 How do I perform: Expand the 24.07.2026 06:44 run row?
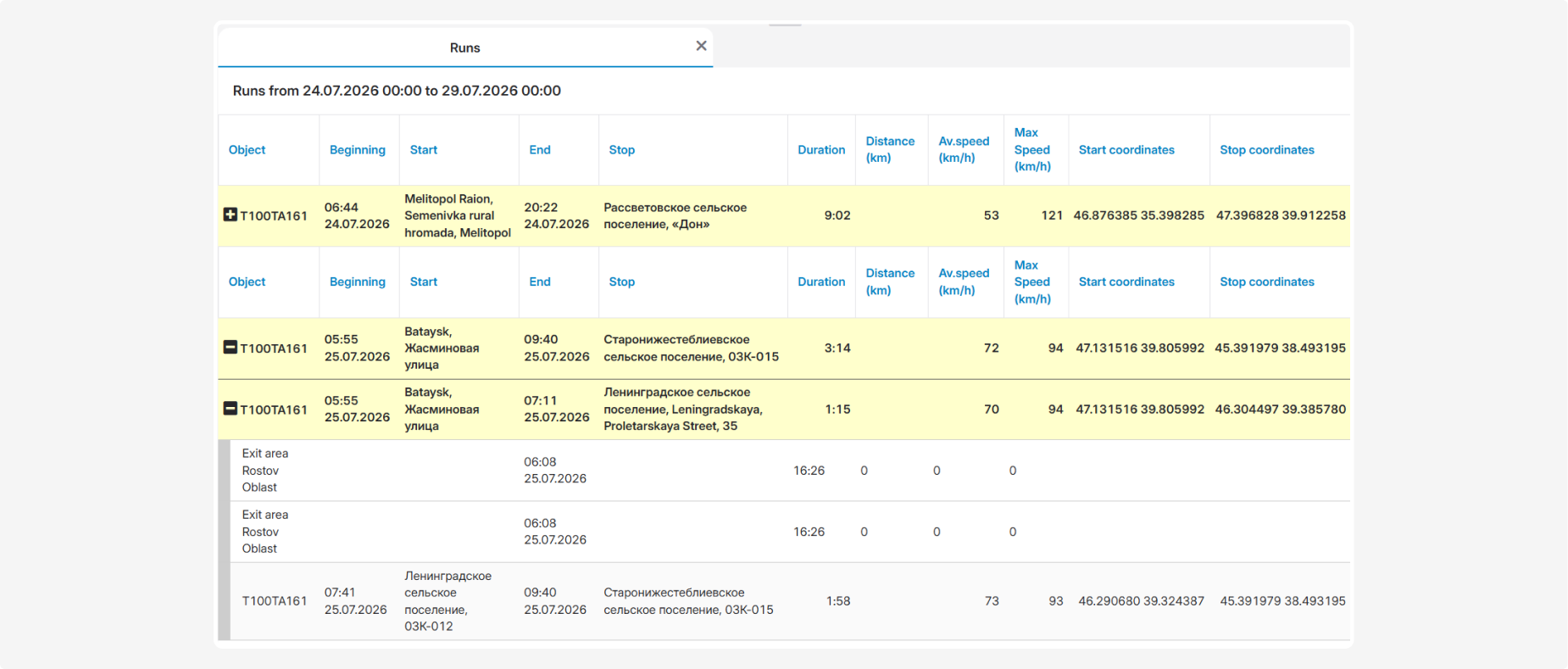click(230, 215)
